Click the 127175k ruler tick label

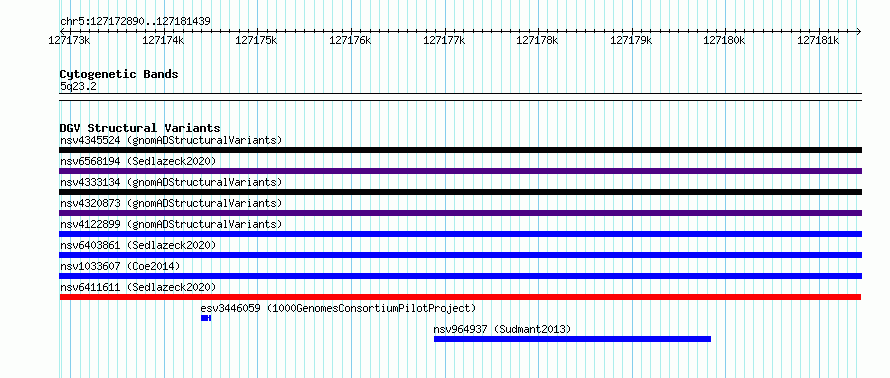click(x=257, y=40)
